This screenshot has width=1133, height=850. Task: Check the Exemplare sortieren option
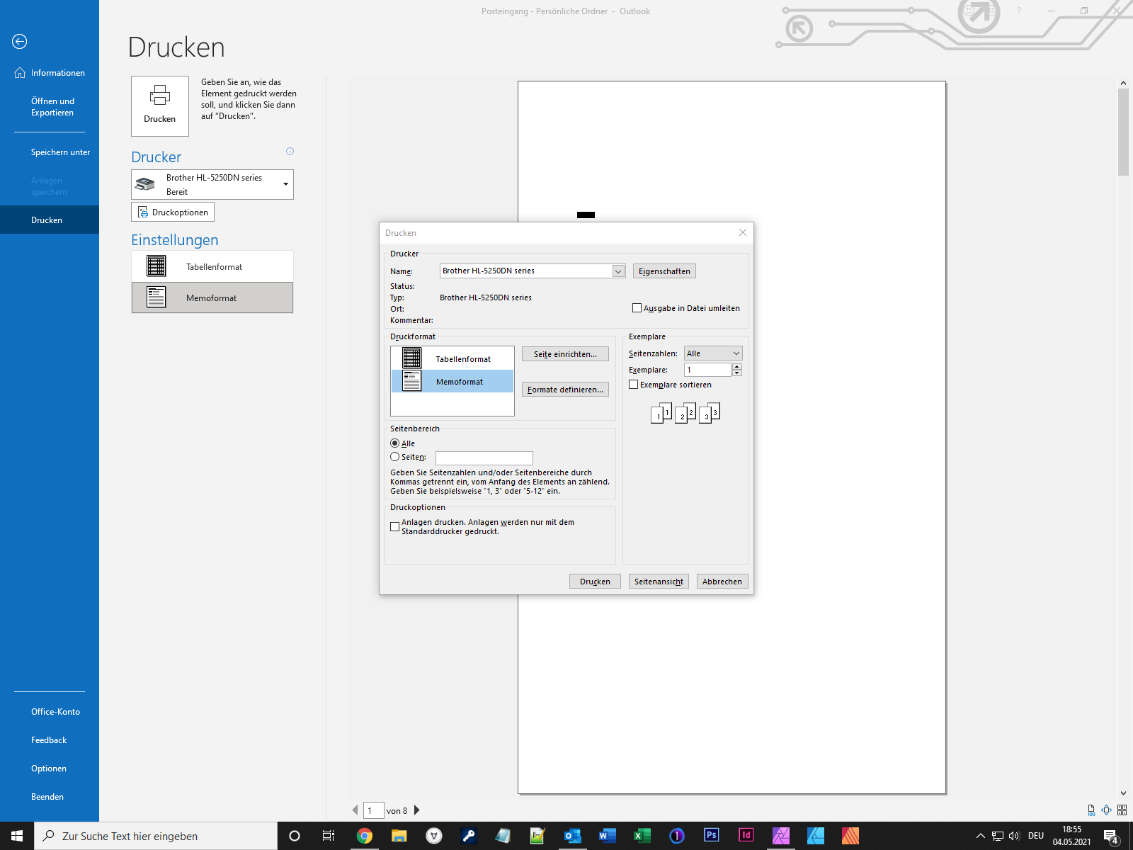coord(633,384)
